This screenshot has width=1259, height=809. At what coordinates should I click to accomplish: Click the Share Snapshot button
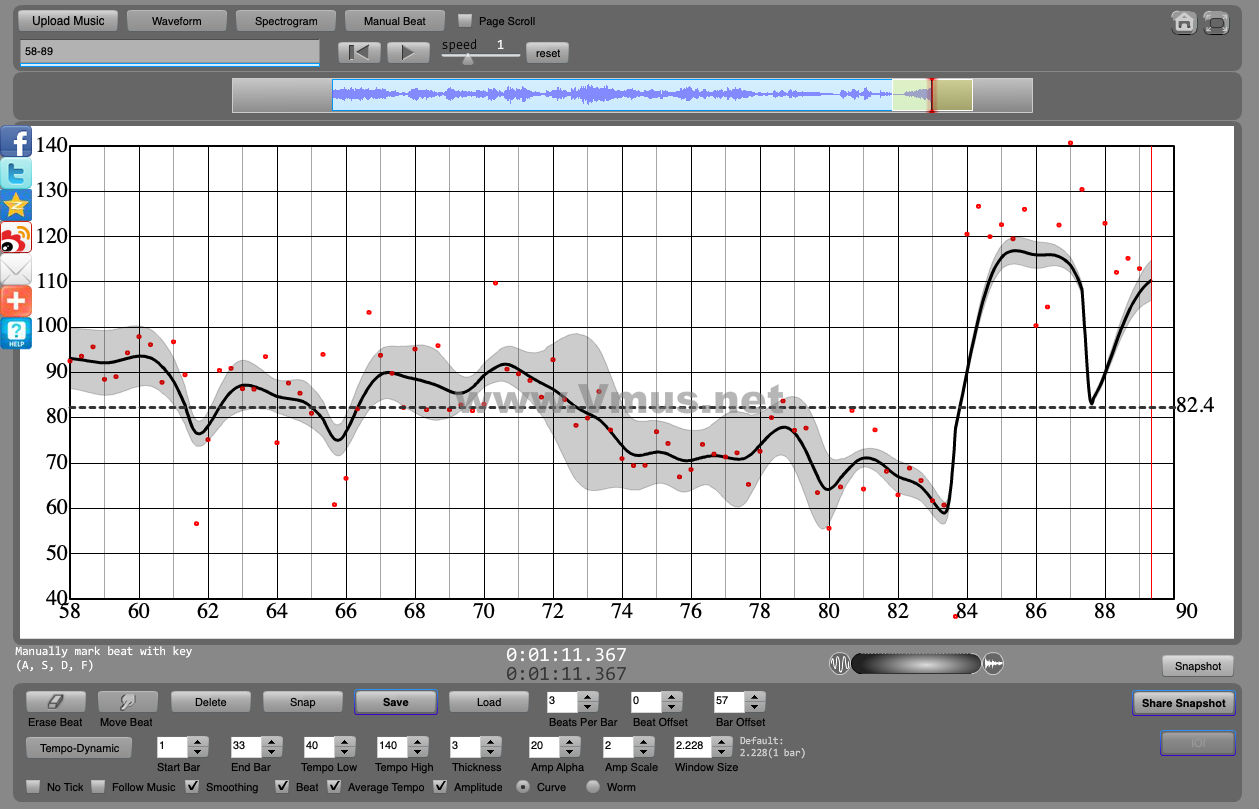[1183, 703]
